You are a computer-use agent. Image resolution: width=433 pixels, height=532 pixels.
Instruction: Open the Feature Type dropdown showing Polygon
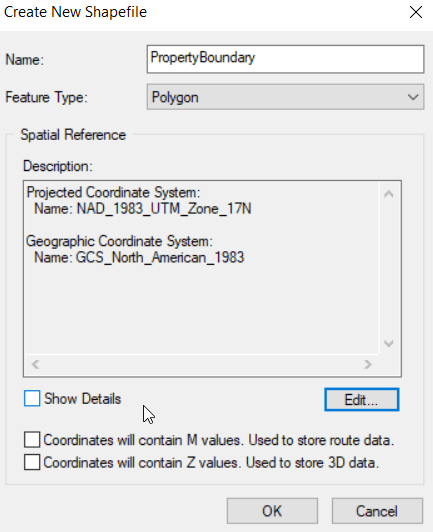point(285,97)
